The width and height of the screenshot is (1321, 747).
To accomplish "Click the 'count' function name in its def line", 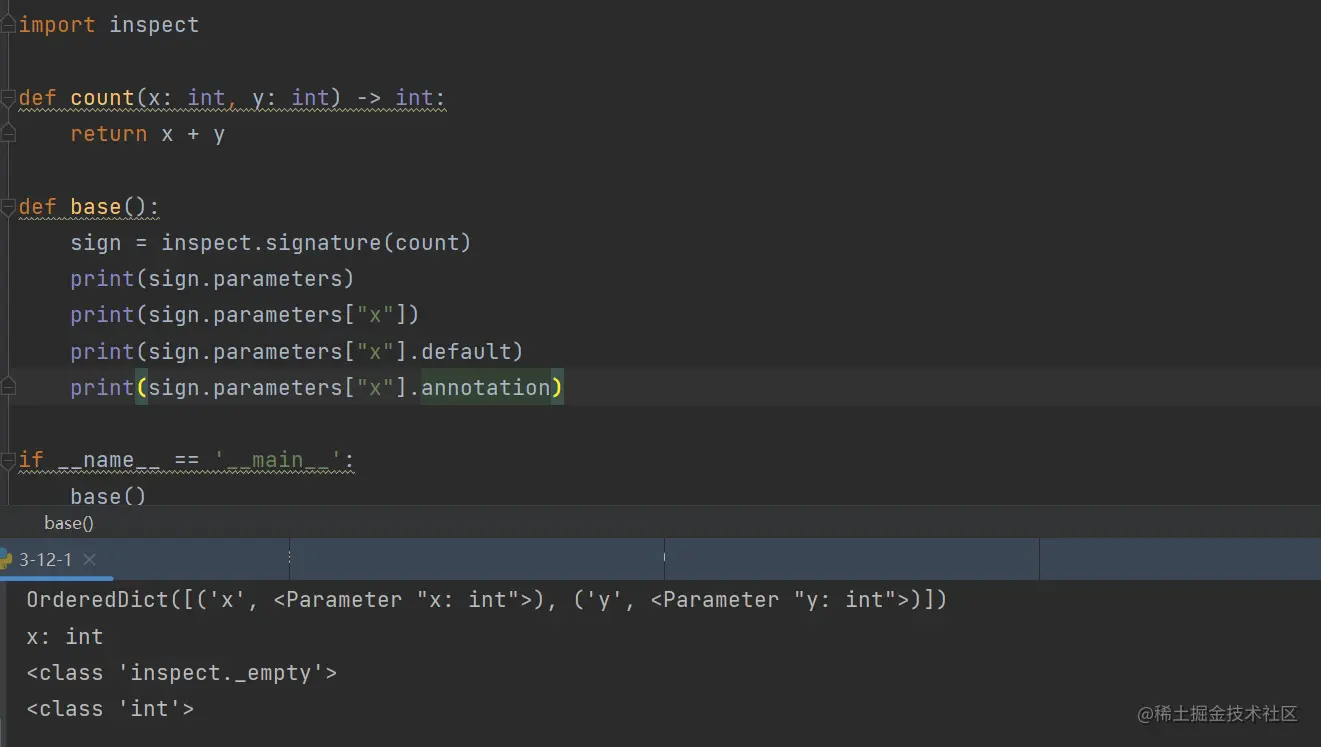I will click(102, 98).
